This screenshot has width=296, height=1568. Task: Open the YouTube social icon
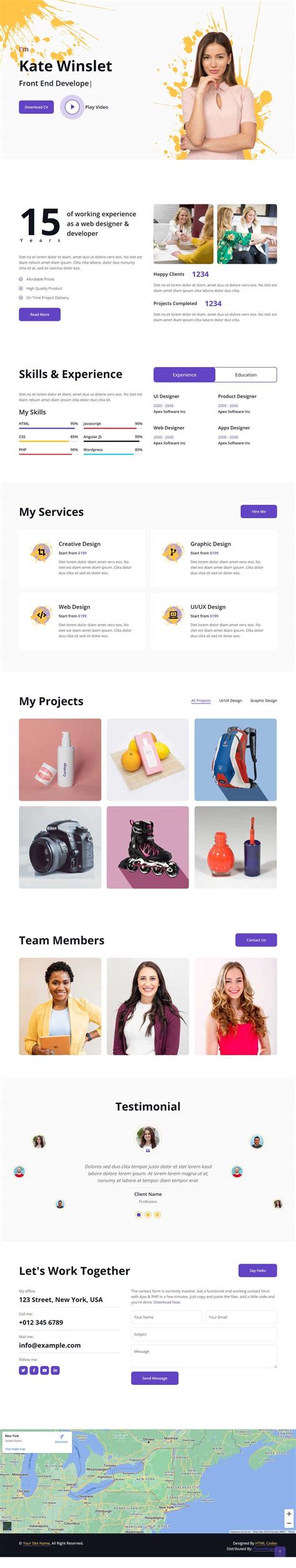[44, 1370]
